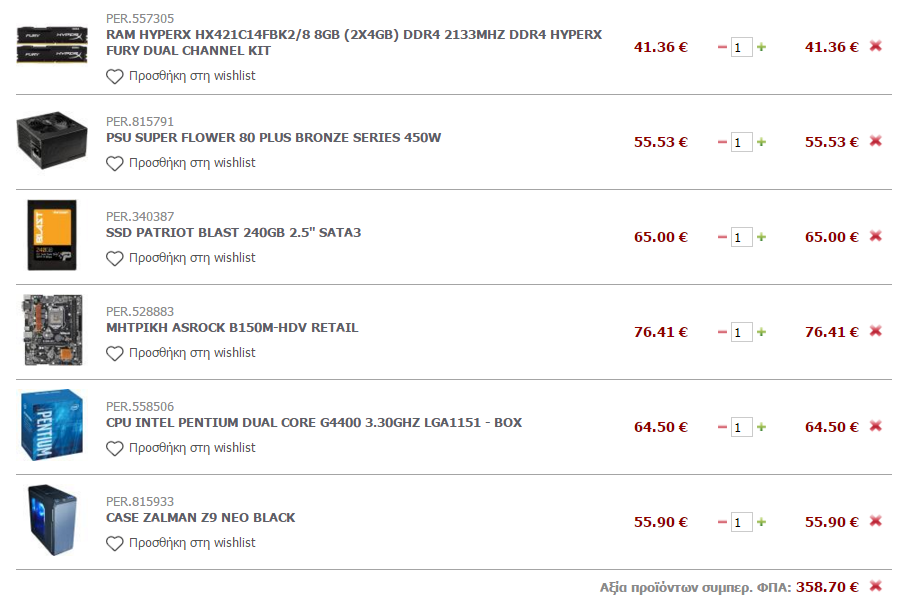Open the SSD Patriot Blast 240GB product link

[233, 232]
